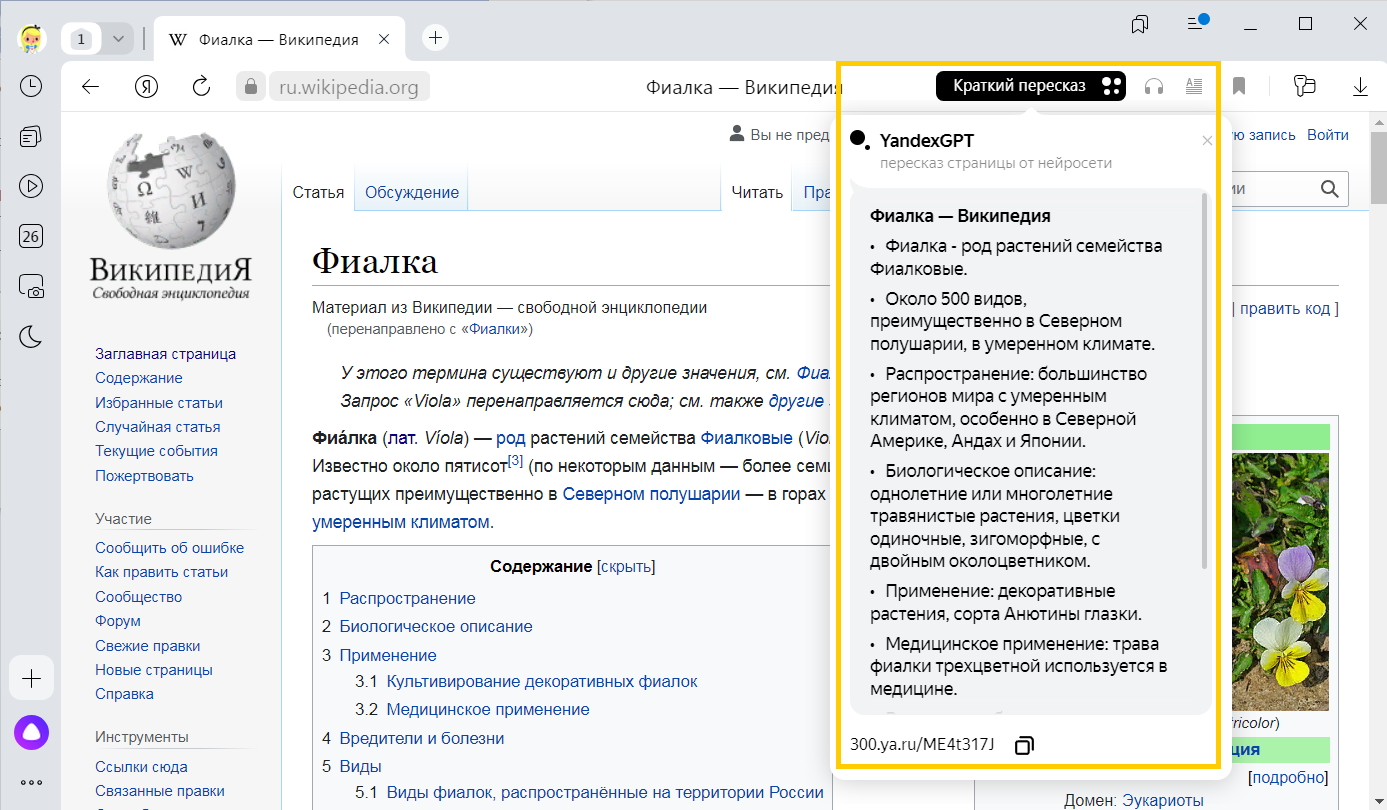Click править код link
This screenshot has width=1387, height=810.
click(1285, 308)
